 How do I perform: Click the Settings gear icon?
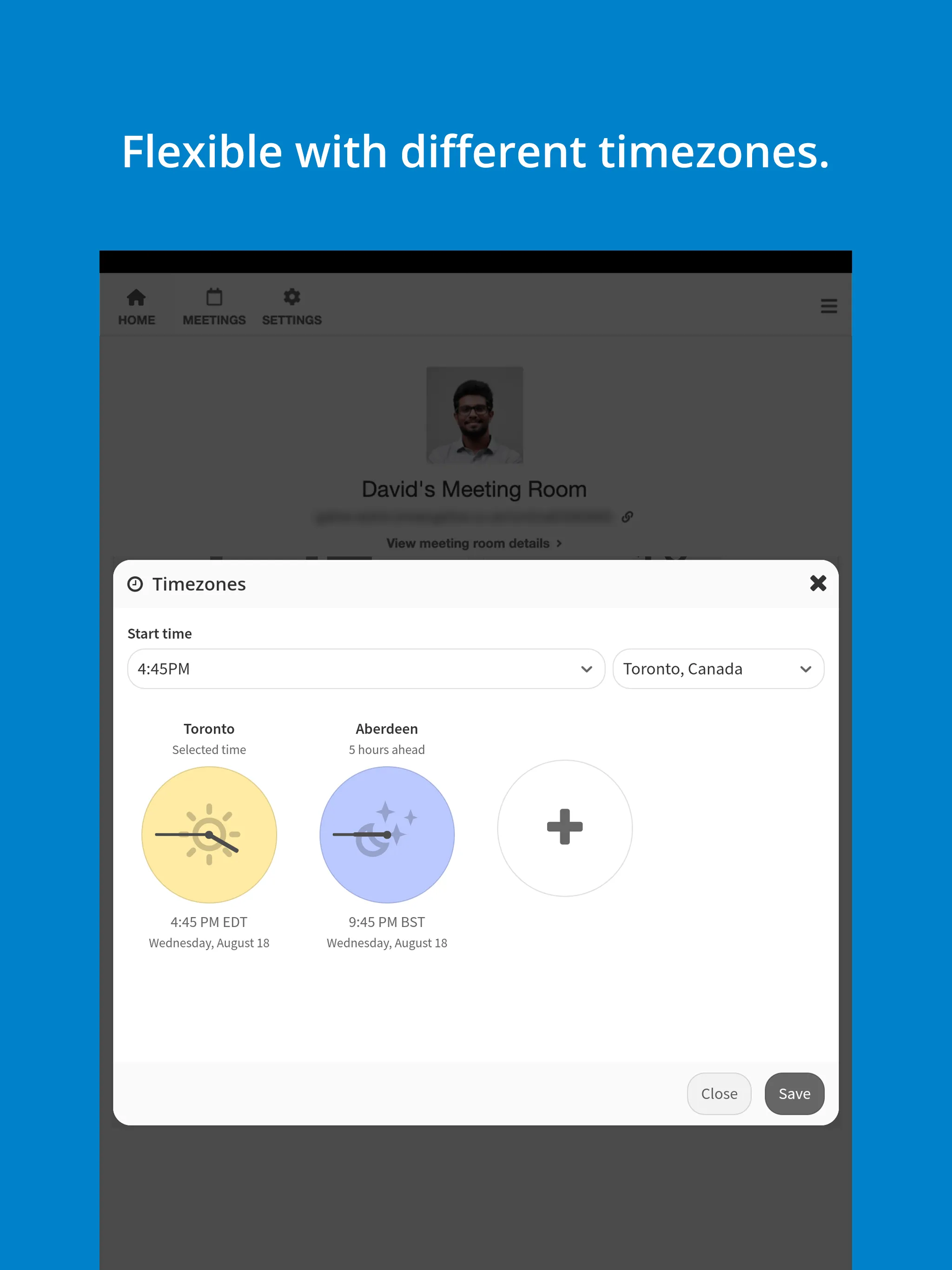click(290, 297)
